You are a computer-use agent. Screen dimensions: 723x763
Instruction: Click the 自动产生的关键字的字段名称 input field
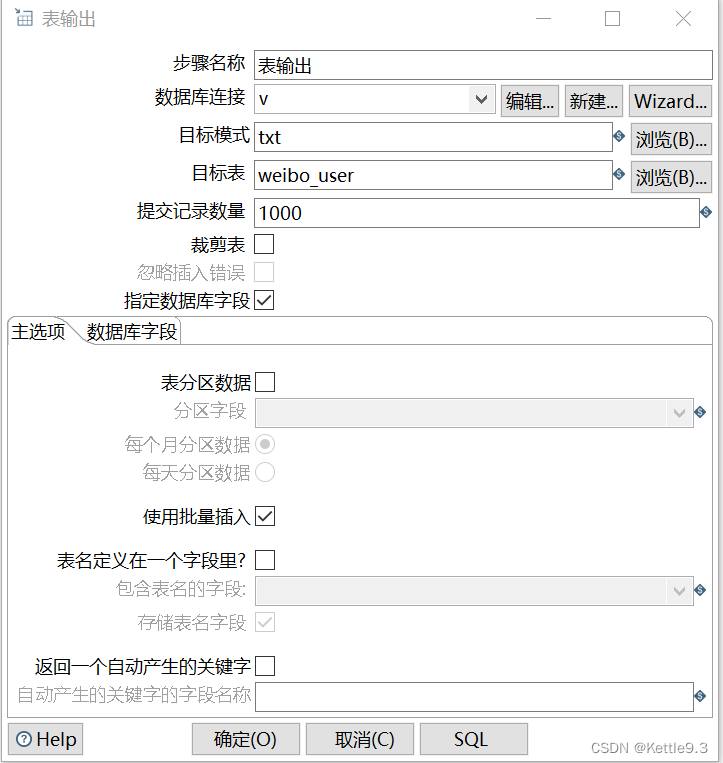474,697
